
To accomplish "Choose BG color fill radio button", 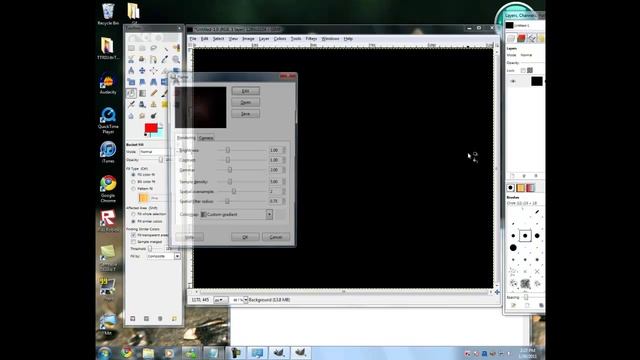I will click(133, 182).
